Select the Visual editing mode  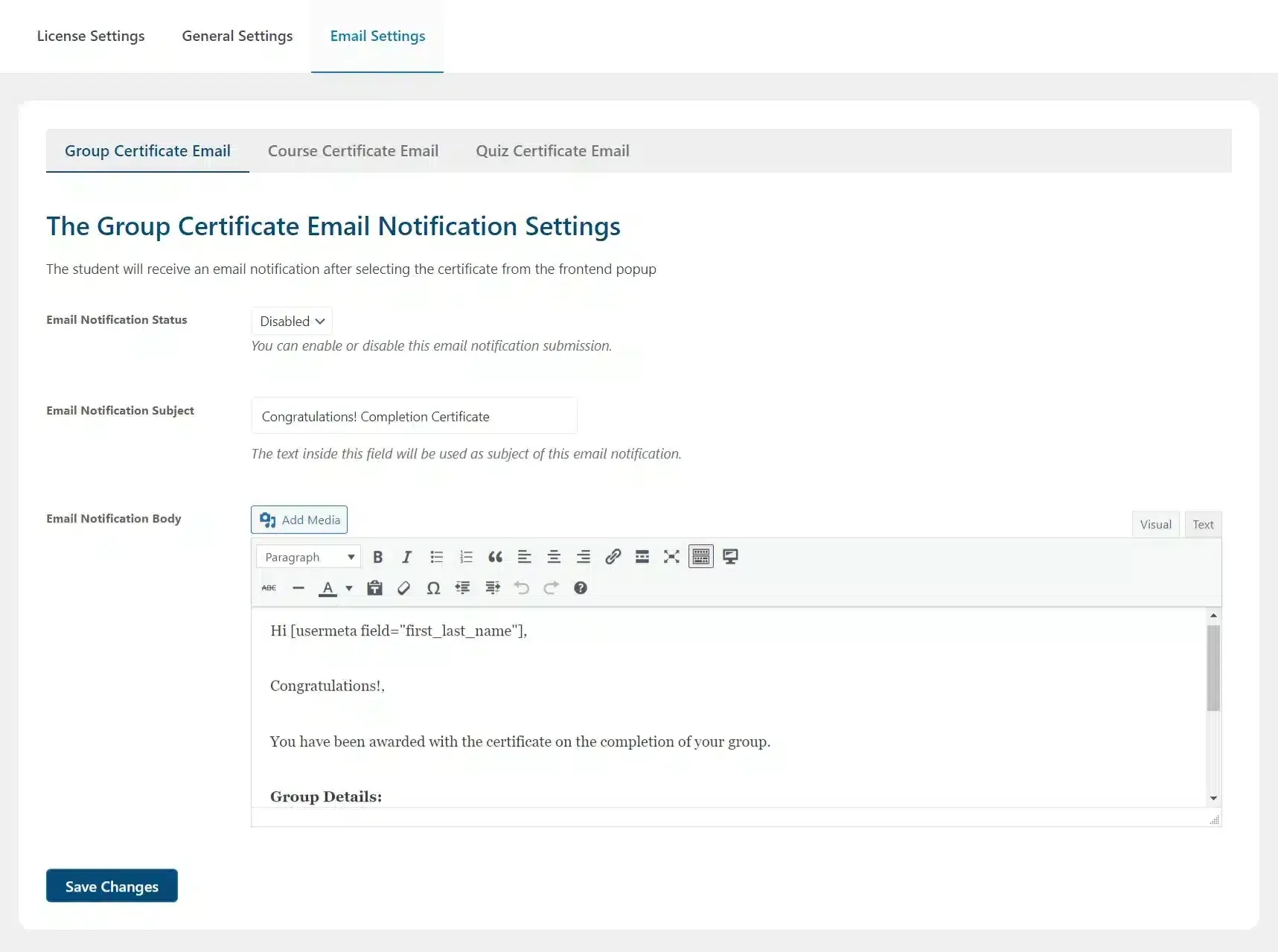[x=1155, y=524]
